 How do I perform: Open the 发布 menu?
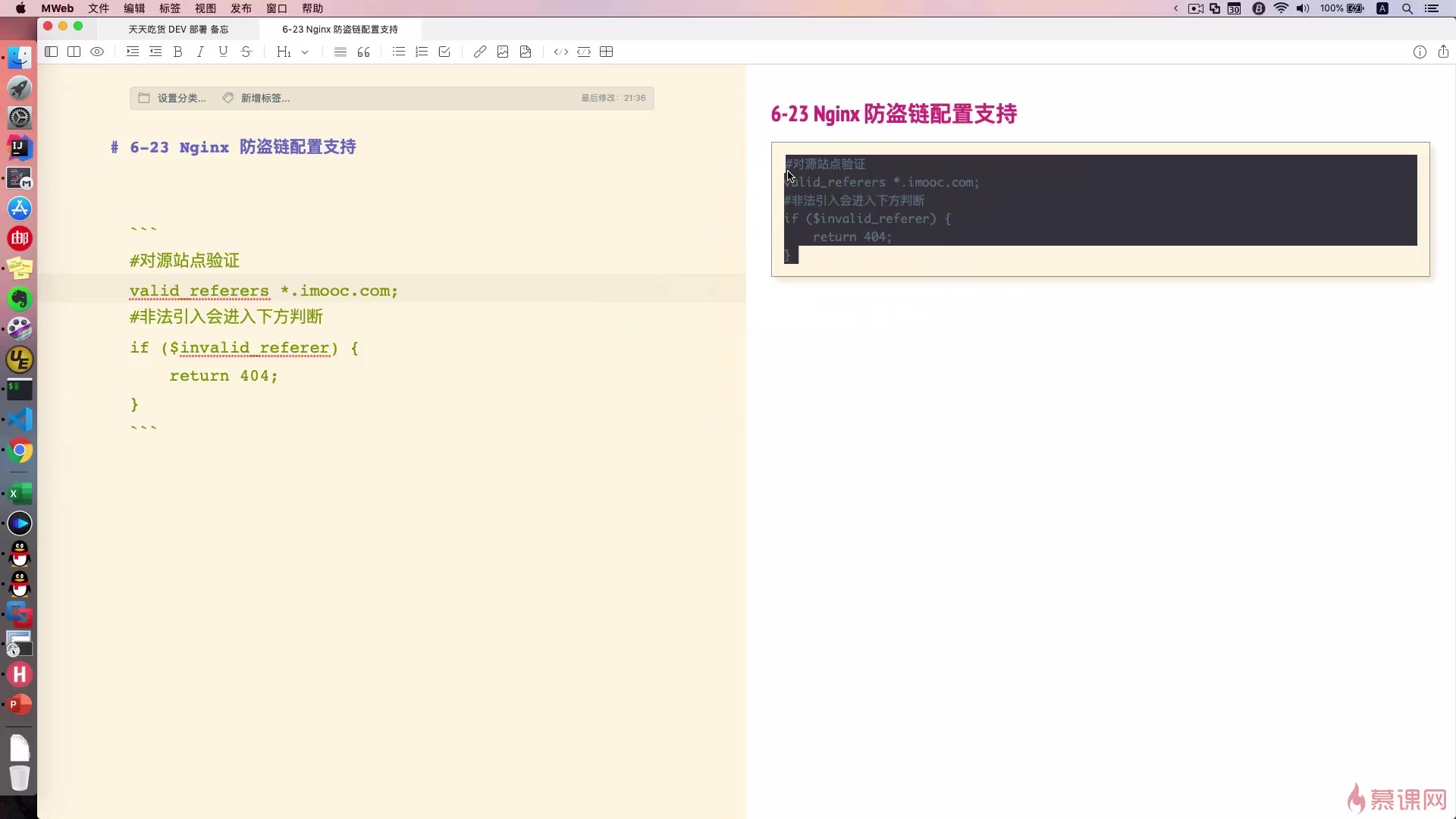(x=240, y=8)
